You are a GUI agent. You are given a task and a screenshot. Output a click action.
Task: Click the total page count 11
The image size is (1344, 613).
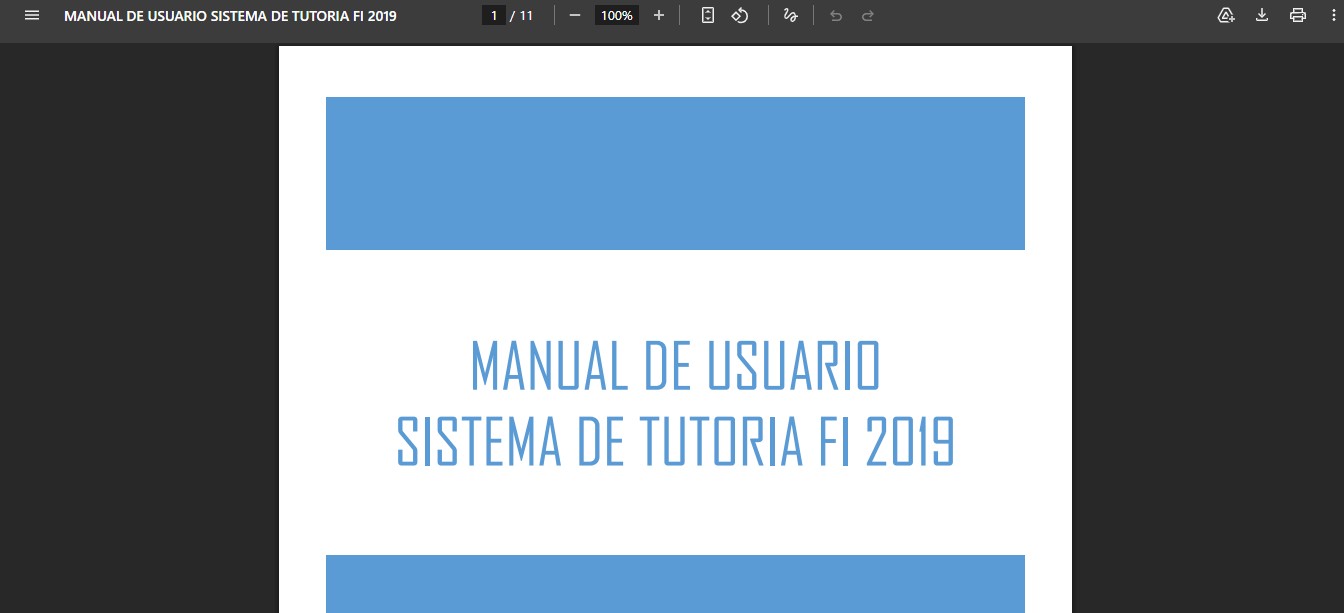pos(525,16)
